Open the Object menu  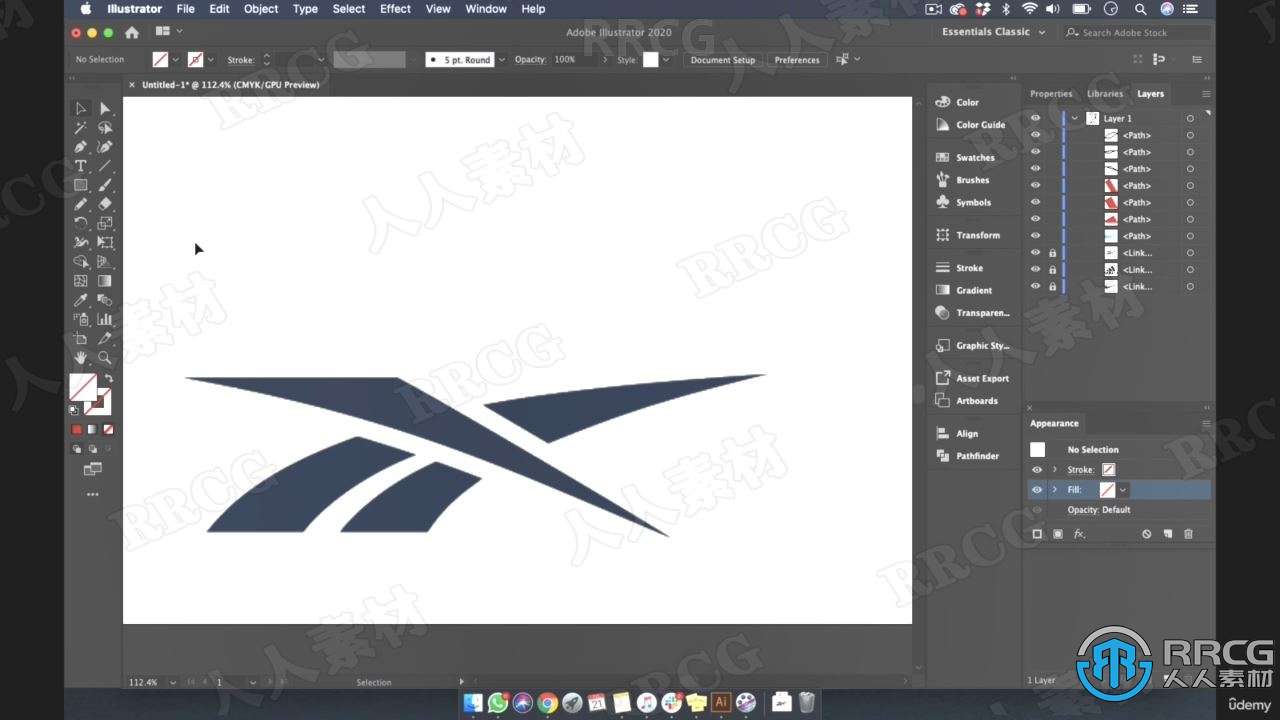tap(261, 9)
